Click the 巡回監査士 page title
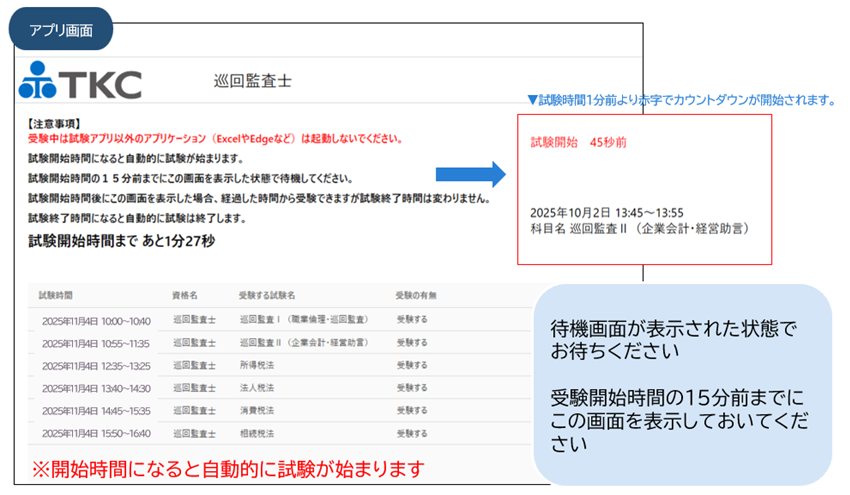The image size is (850, 495). click(x=253, y=81)
